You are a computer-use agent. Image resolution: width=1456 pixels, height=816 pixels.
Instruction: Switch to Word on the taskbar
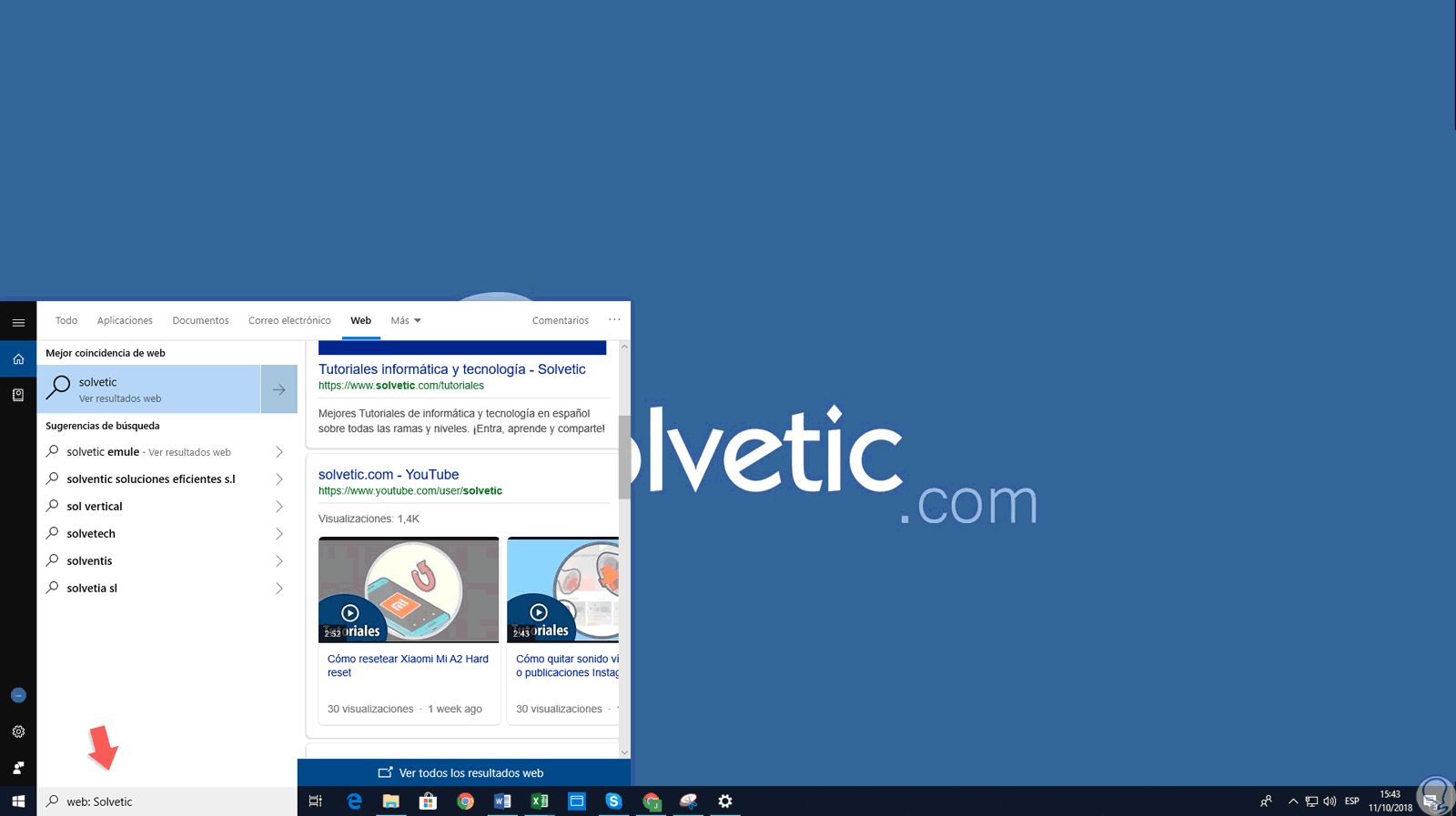click(502, 801)
